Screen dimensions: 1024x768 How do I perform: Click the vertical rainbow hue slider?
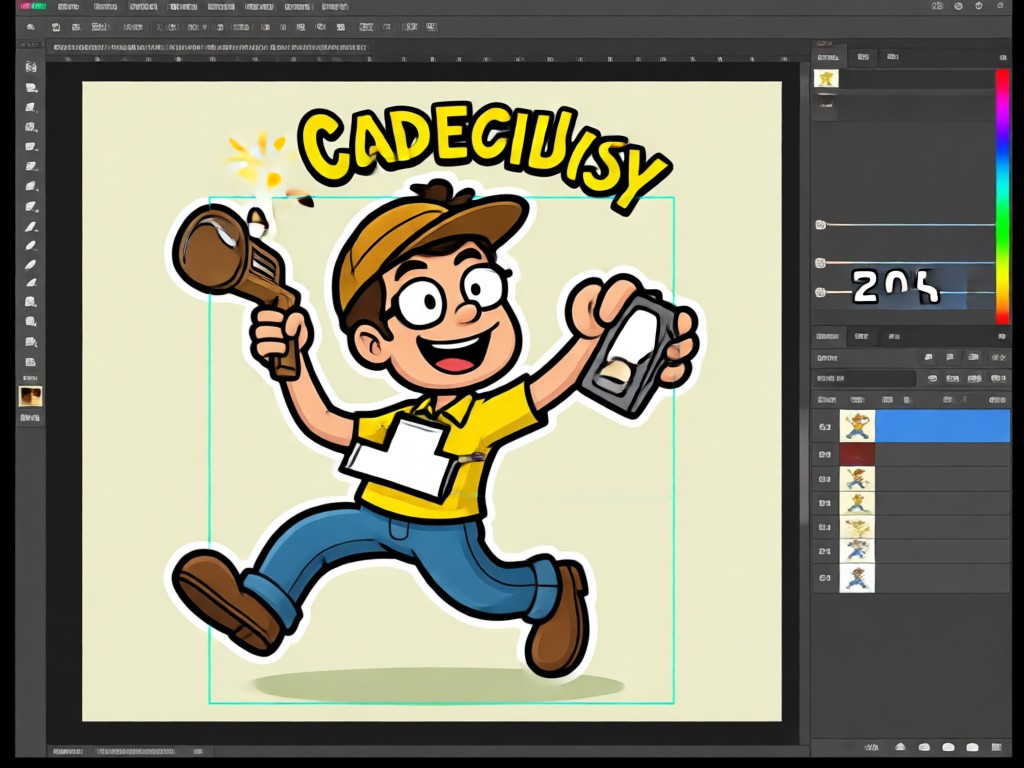point(1002,196)
